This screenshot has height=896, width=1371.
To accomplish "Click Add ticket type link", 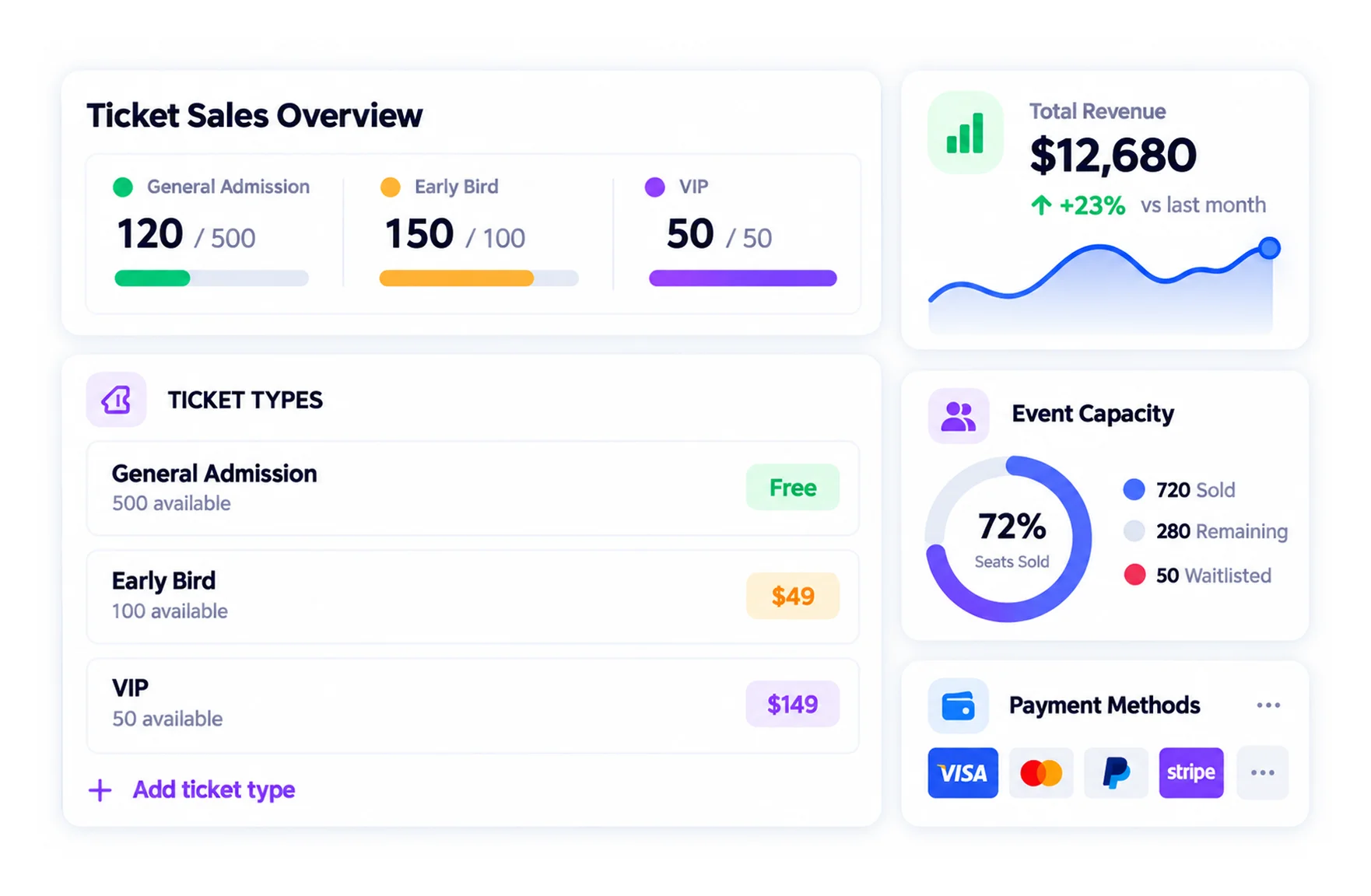I will point(214,790).
